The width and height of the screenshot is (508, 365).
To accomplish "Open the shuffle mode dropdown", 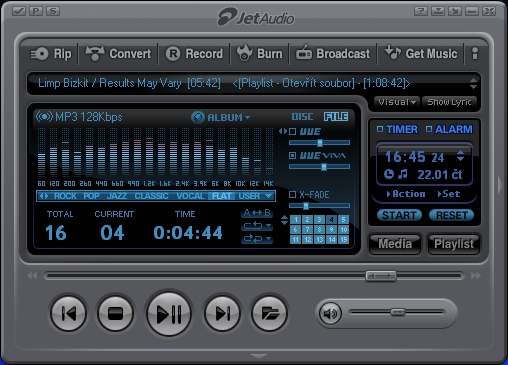I will 257,239.
